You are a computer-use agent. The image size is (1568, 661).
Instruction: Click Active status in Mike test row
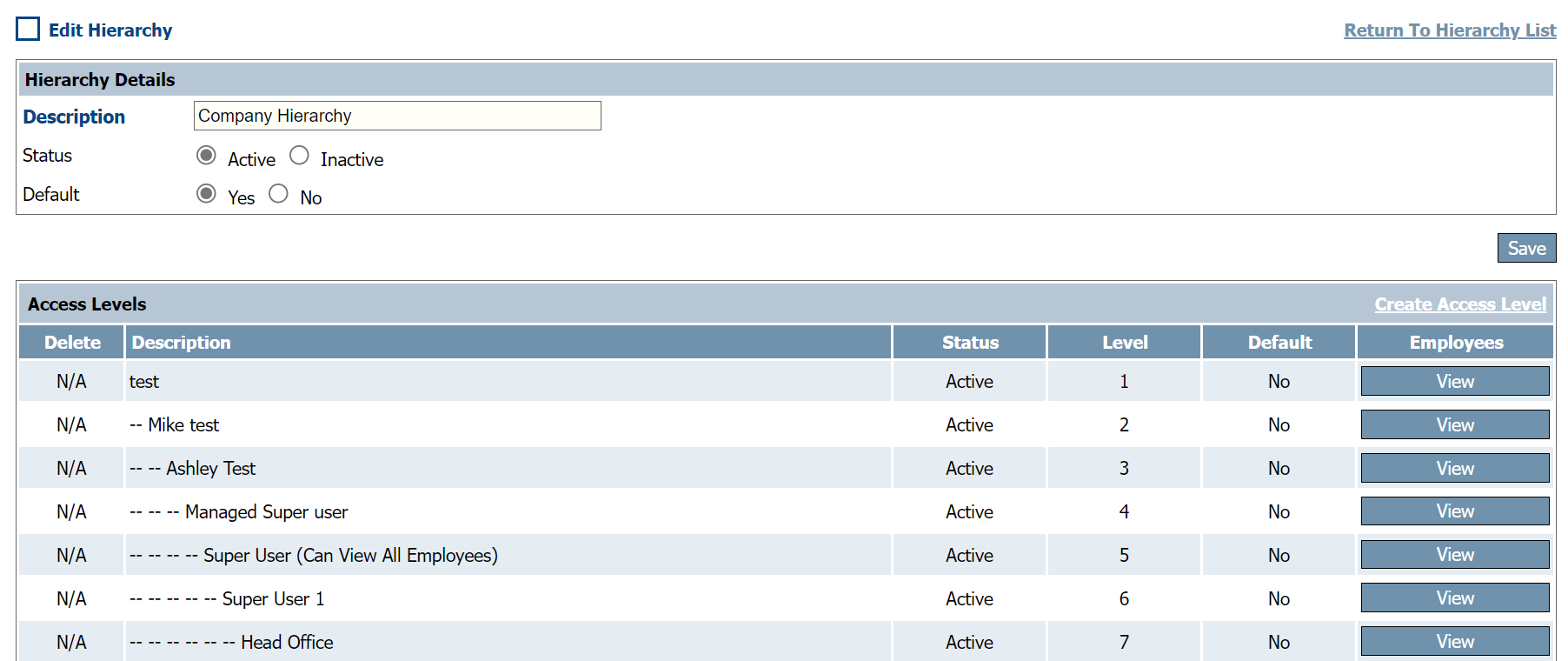[x=969, y=424]
